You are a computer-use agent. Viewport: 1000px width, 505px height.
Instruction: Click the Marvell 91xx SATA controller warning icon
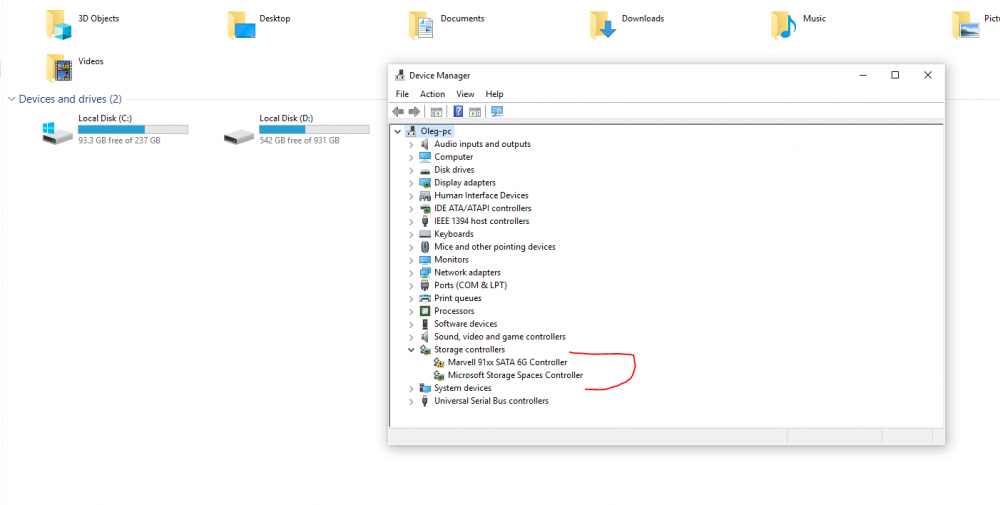pyautogui.click(x=439, y=362)
